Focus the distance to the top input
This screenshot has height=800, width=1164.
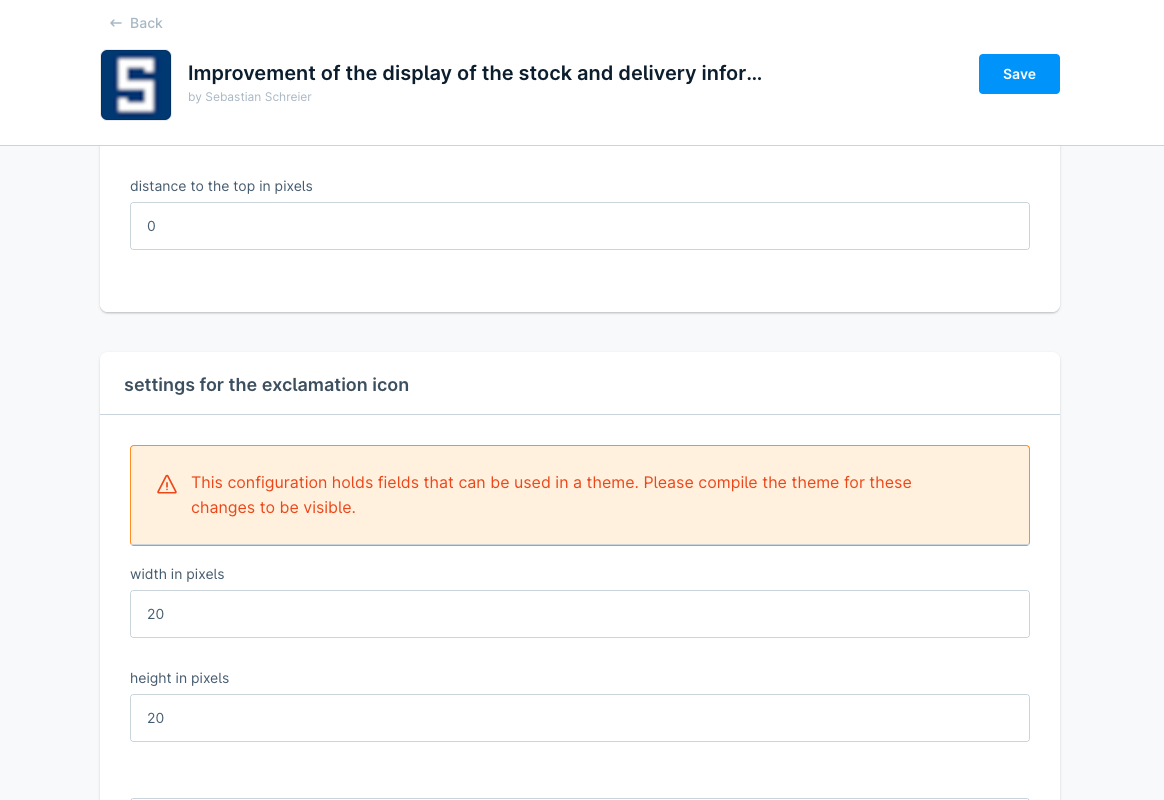[x=580, y=226]
